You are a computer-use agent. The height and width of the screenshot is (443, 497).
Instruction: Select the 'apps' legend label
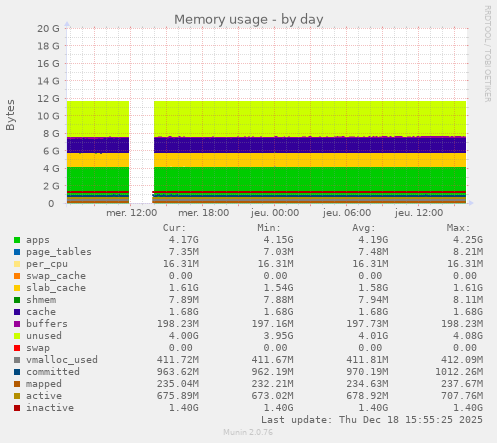(38, 240)
